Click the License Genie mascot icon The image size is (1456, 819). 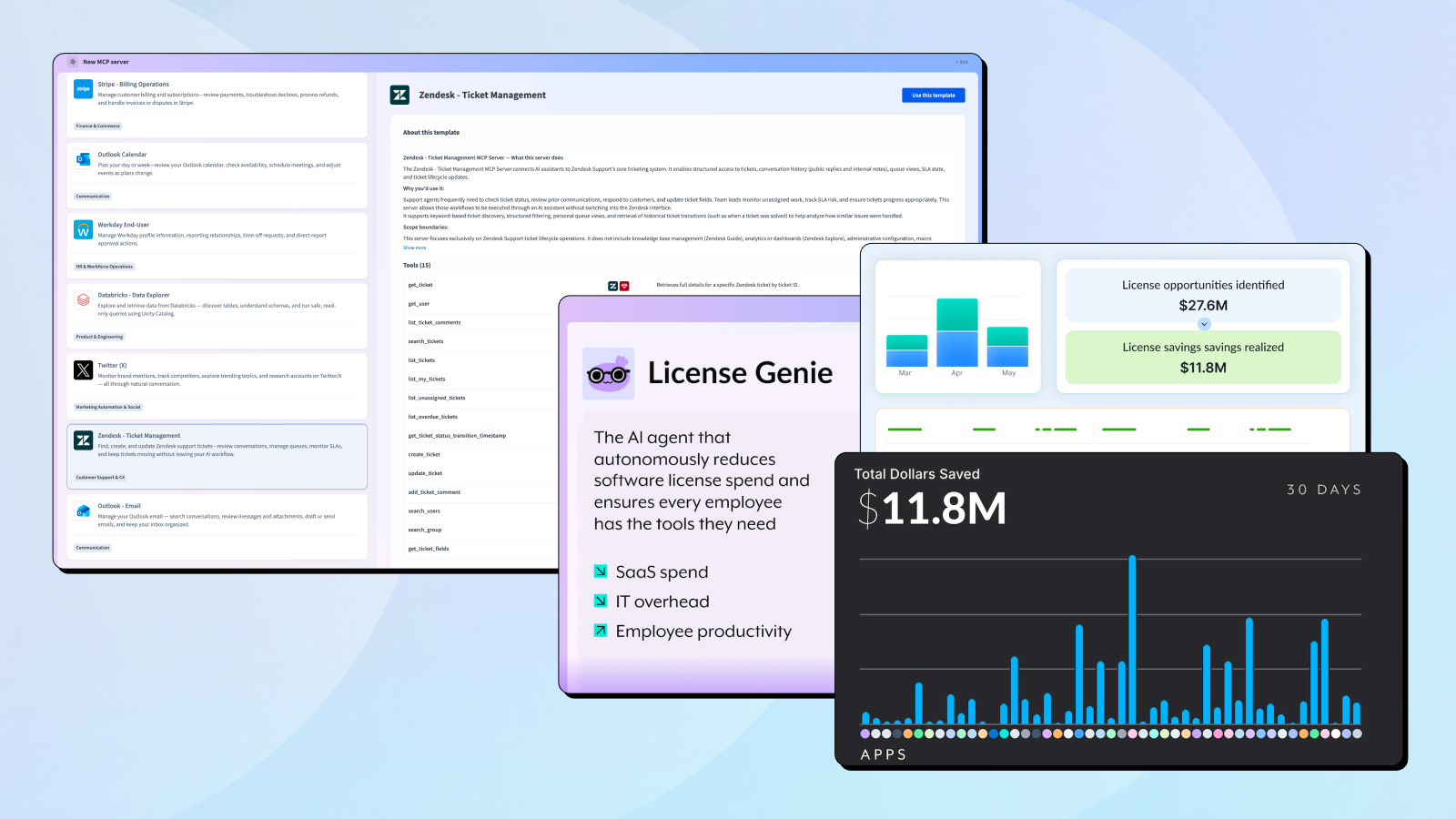pyautogui.click(x=608, y=373)
